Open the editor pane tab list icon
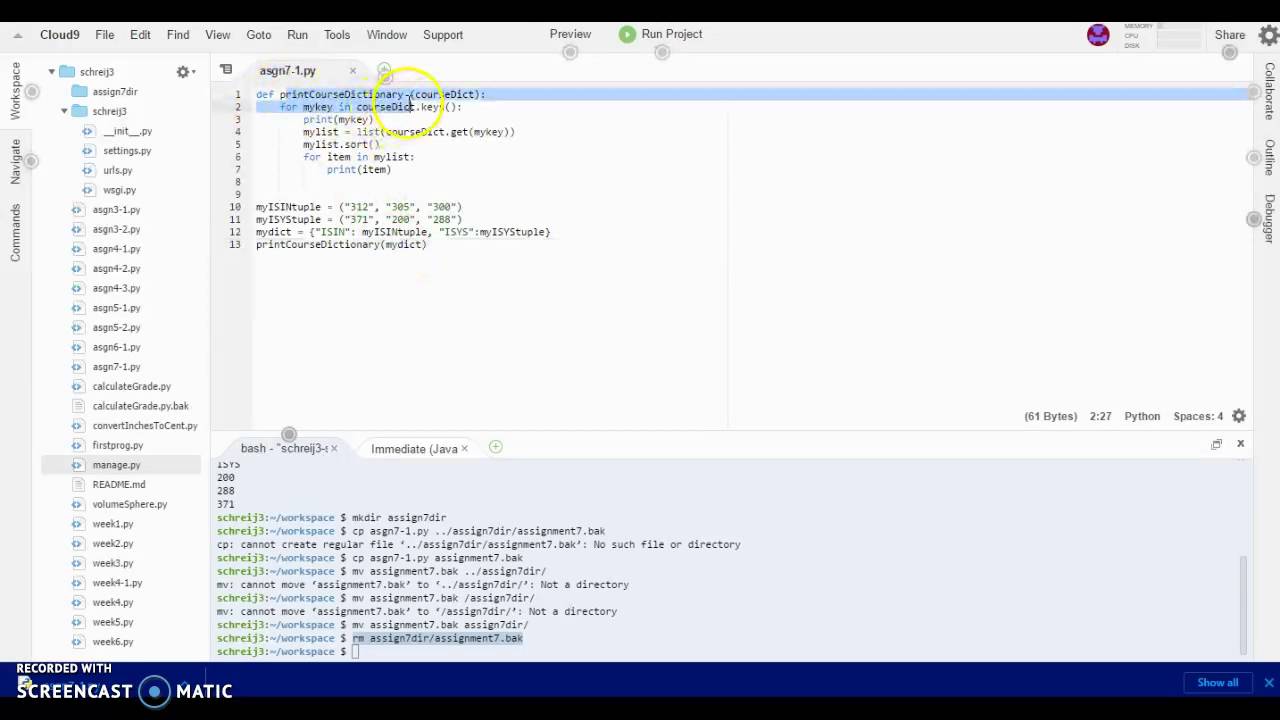1280x720 pixels. (x=226, y=70)
